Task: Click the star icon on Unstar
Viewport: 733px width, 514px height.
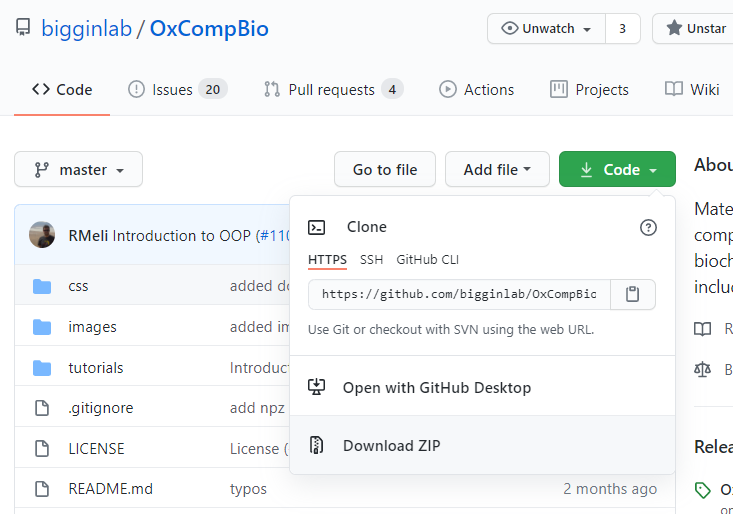Action: (674, 28)
